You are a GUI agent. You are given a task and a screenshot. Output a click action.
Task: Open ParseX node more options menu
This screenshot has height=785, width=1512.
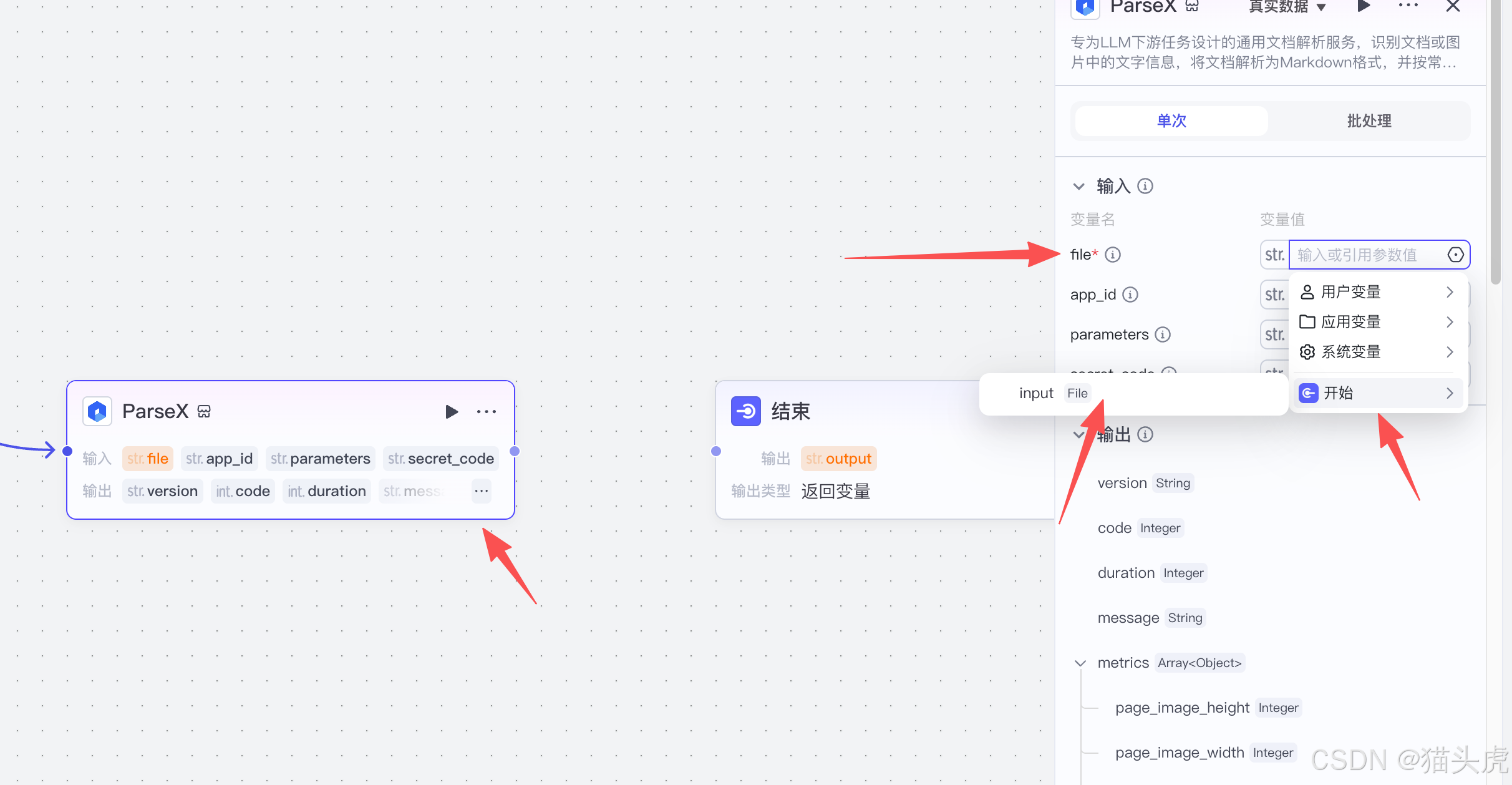[486, 412]
